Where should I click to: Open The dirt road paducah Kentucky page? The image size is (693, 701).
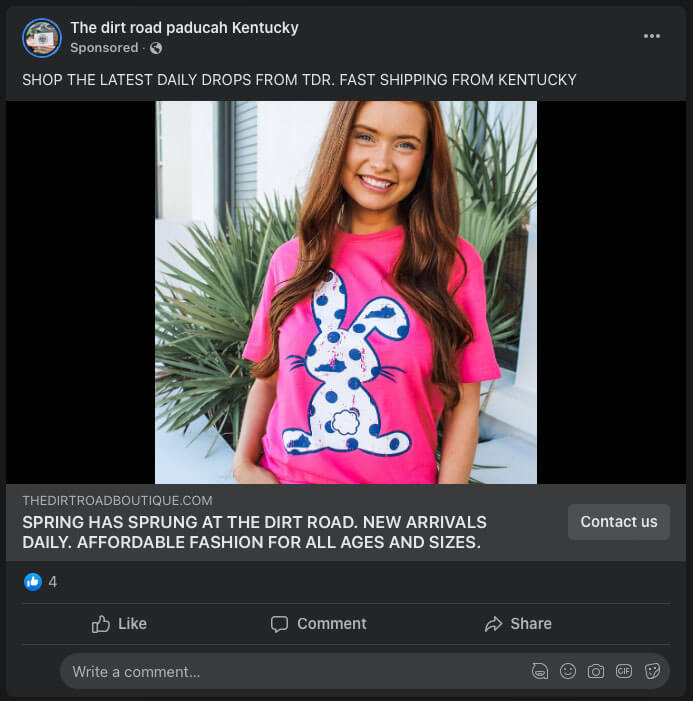[184, 28]
